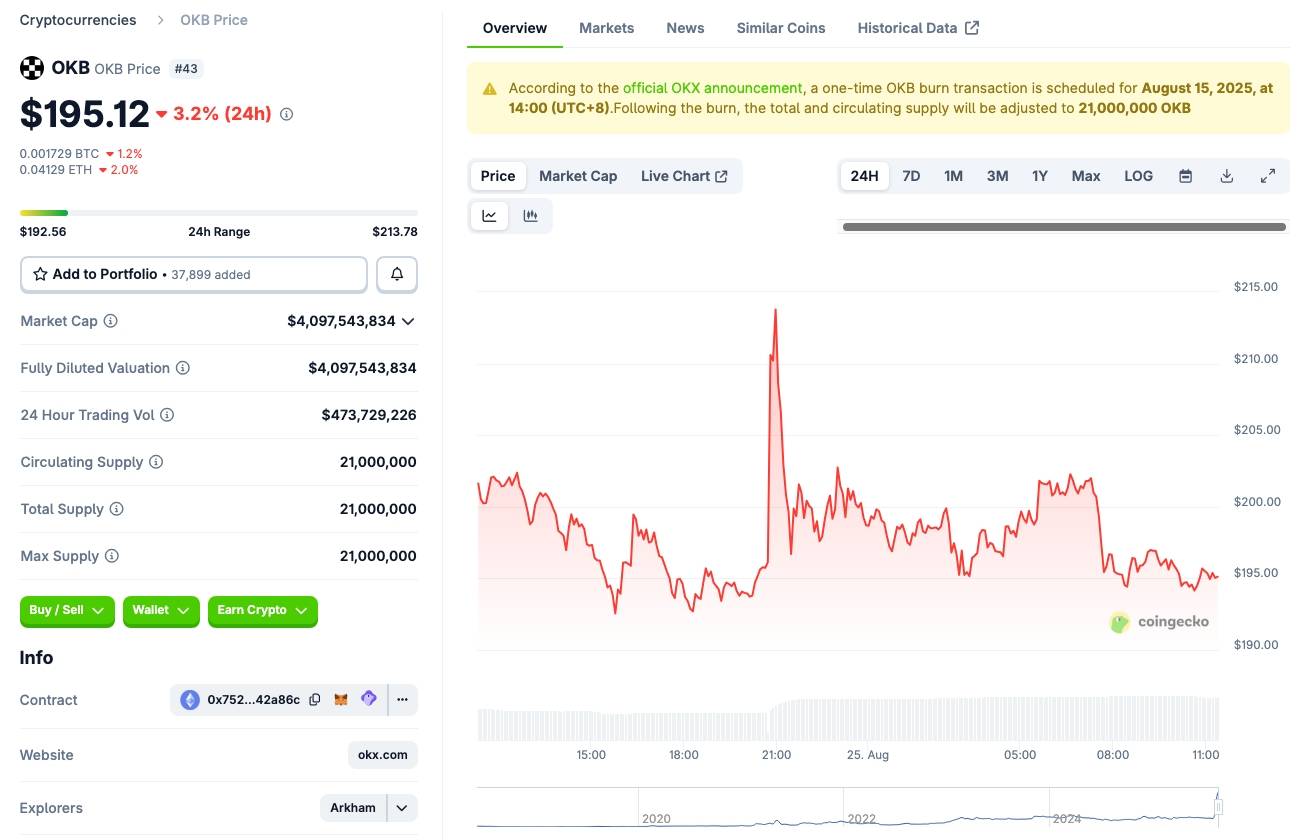The width and height of the screenshot is (1303, 840).
Task: Select the Max time range
Action: pos(1086,176)
